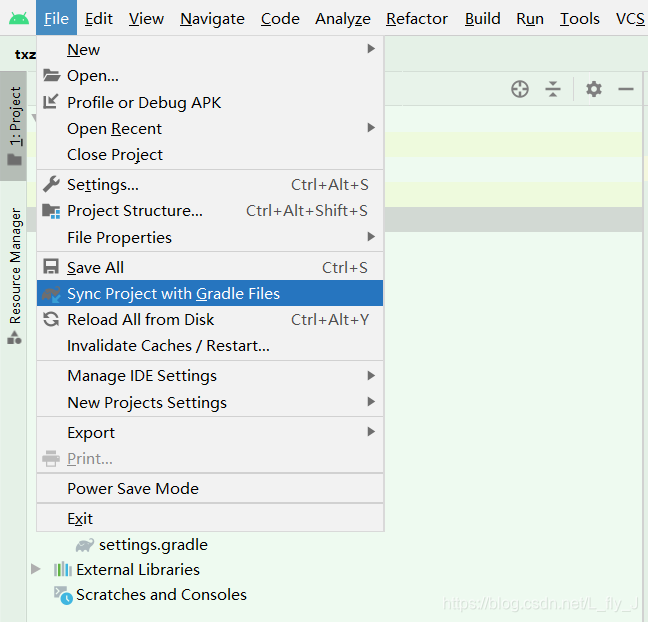Click the Resource Manager shapes icon
This screenshot has width=648, height=622.
click(14, 338)
